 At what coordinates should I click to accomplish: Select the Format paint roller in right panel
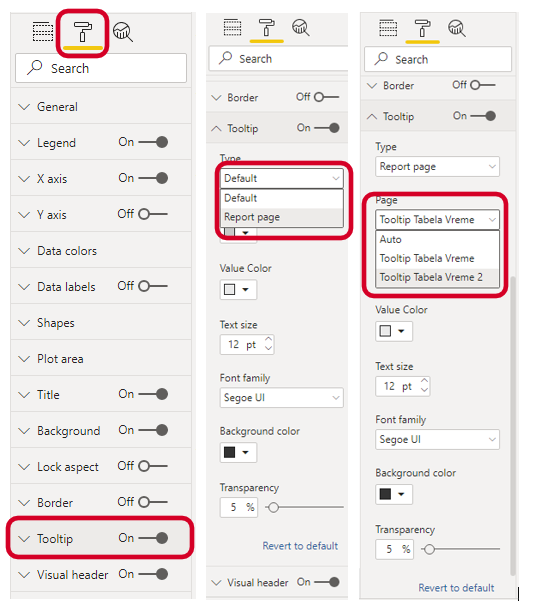pos(423,28)
